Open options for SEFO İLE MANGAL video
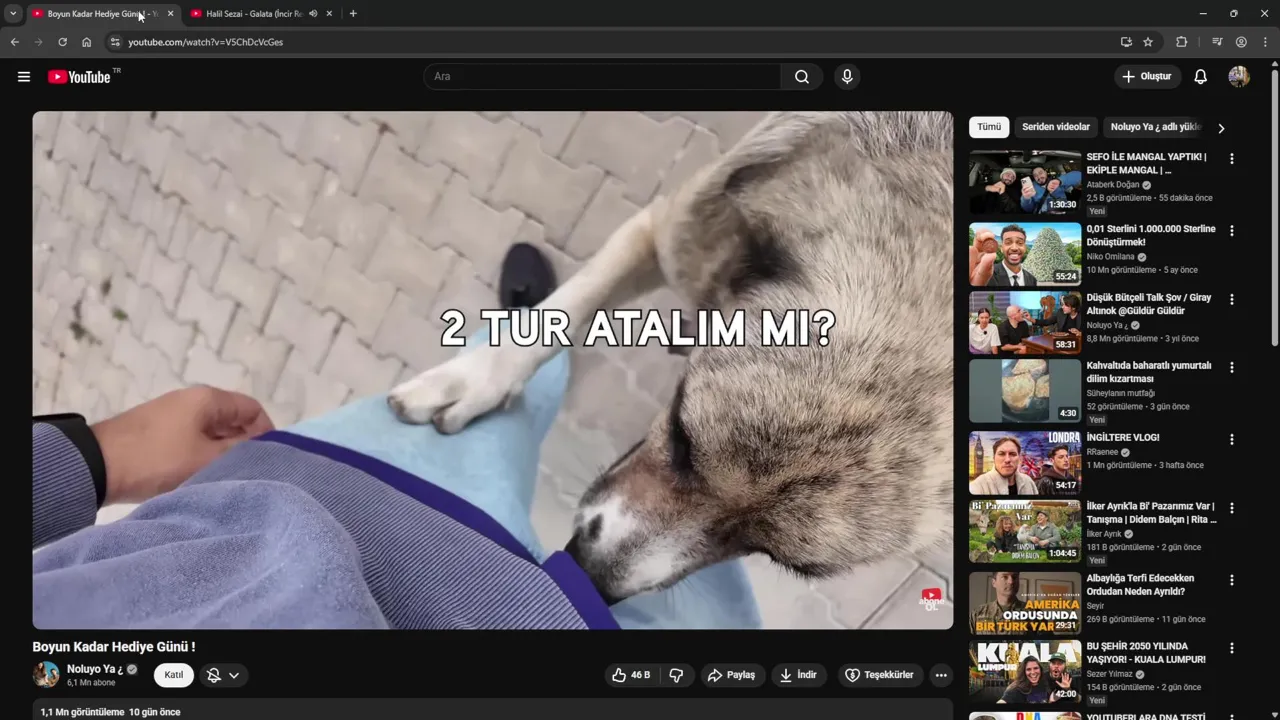 (1232, 159)
